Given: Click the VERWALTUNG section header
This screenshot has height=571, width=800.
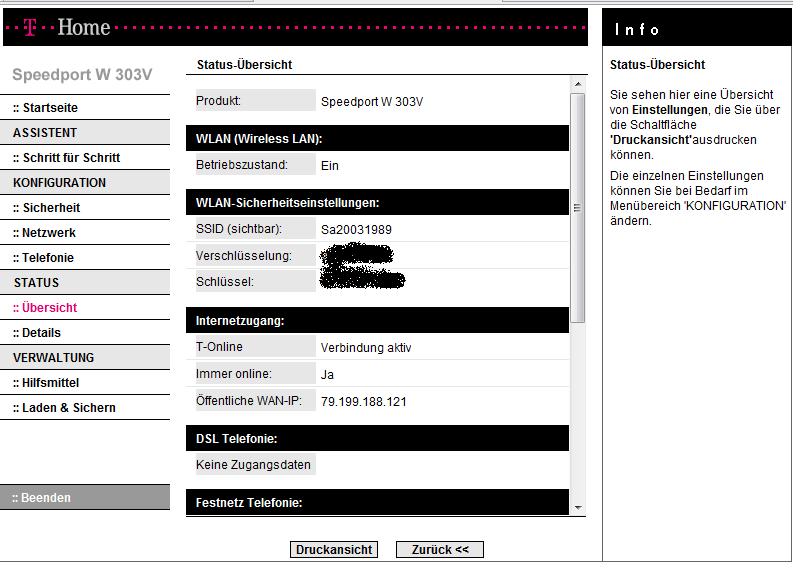Looking at the screenshot, I should tap(85, 358).
